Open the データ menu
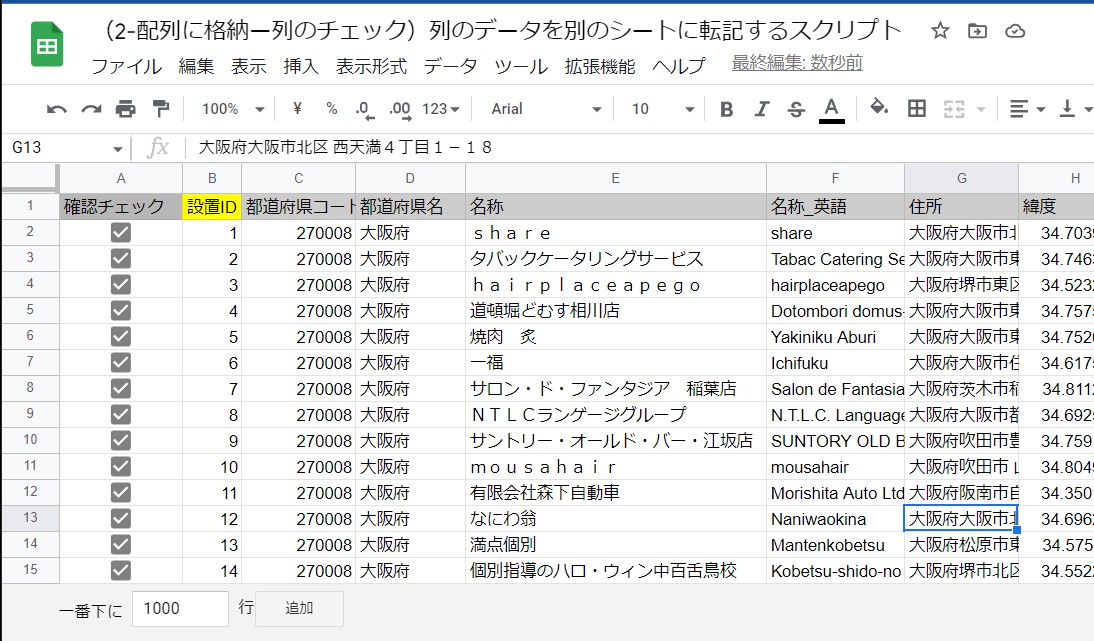This screenshot has height=641, width=1094. 450,66
